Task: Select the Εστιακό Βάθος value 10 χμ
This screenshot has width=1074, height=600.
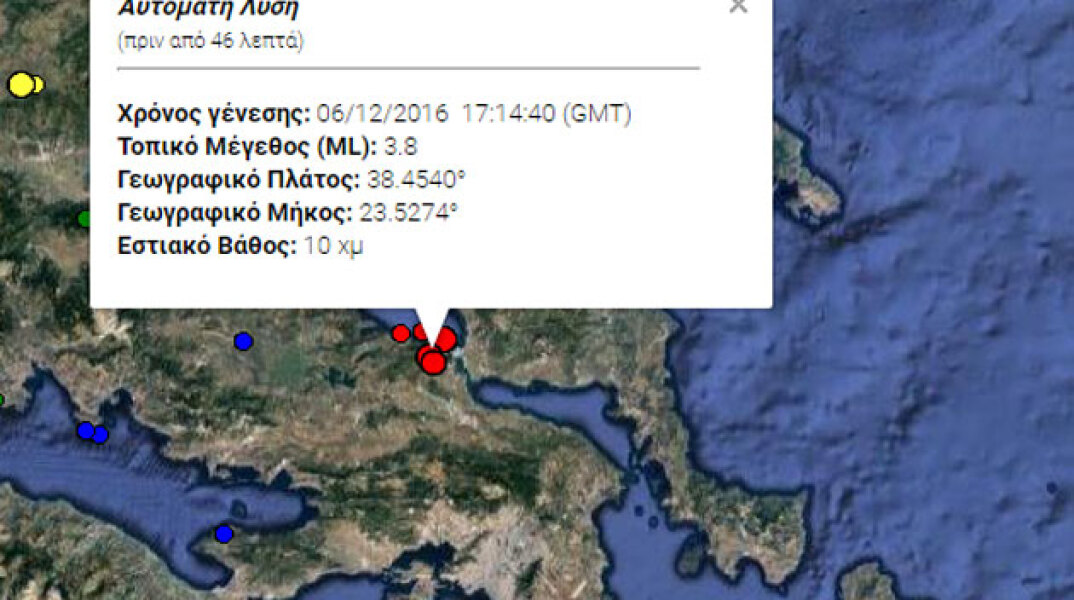Action: (x=333, y=245)
